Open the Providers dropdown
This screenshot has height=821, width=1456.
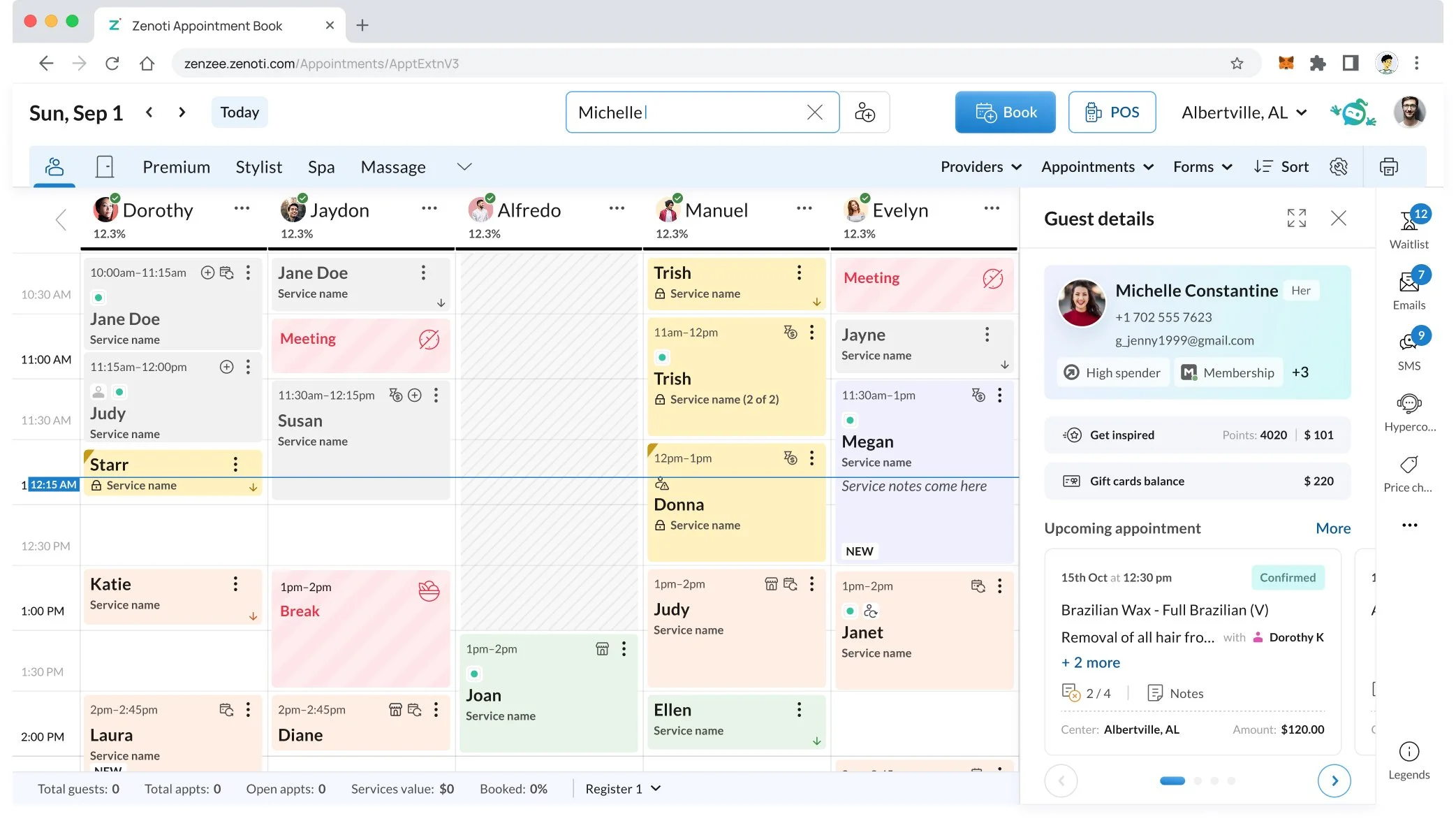click(x=980, y=167)
